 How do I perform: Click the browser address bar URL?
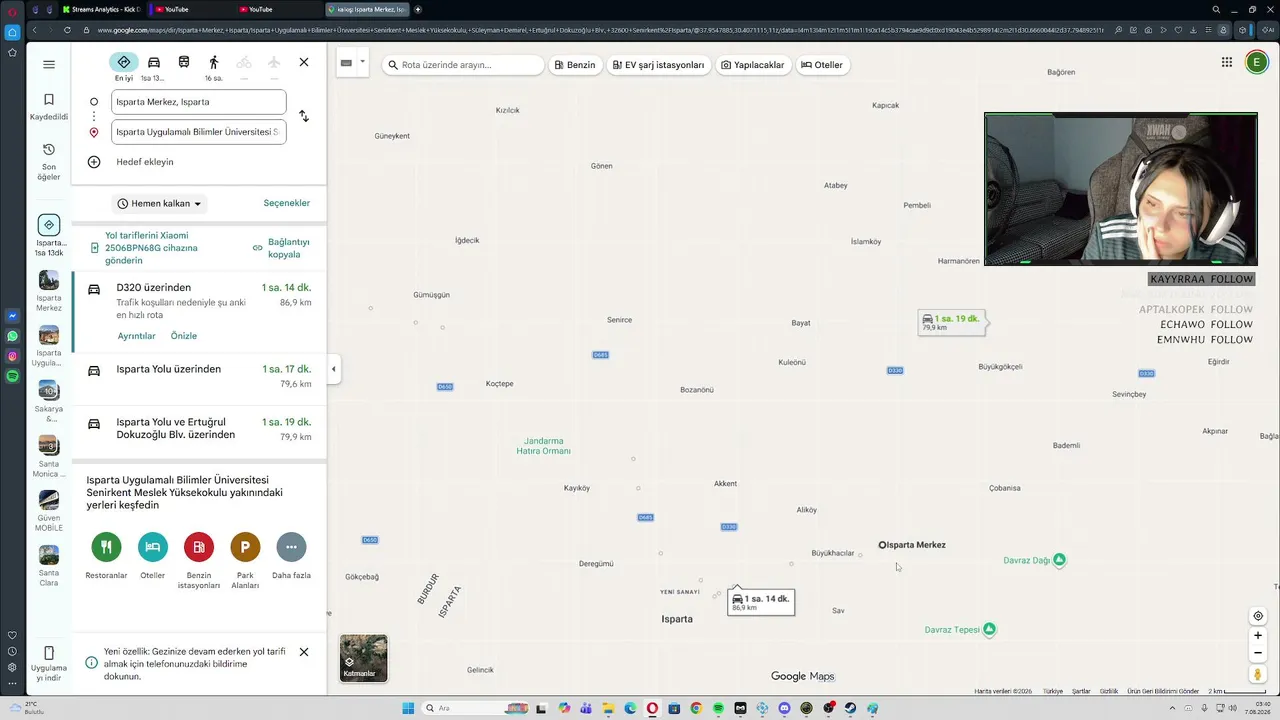pyautogui.click(x=600, y=30)
